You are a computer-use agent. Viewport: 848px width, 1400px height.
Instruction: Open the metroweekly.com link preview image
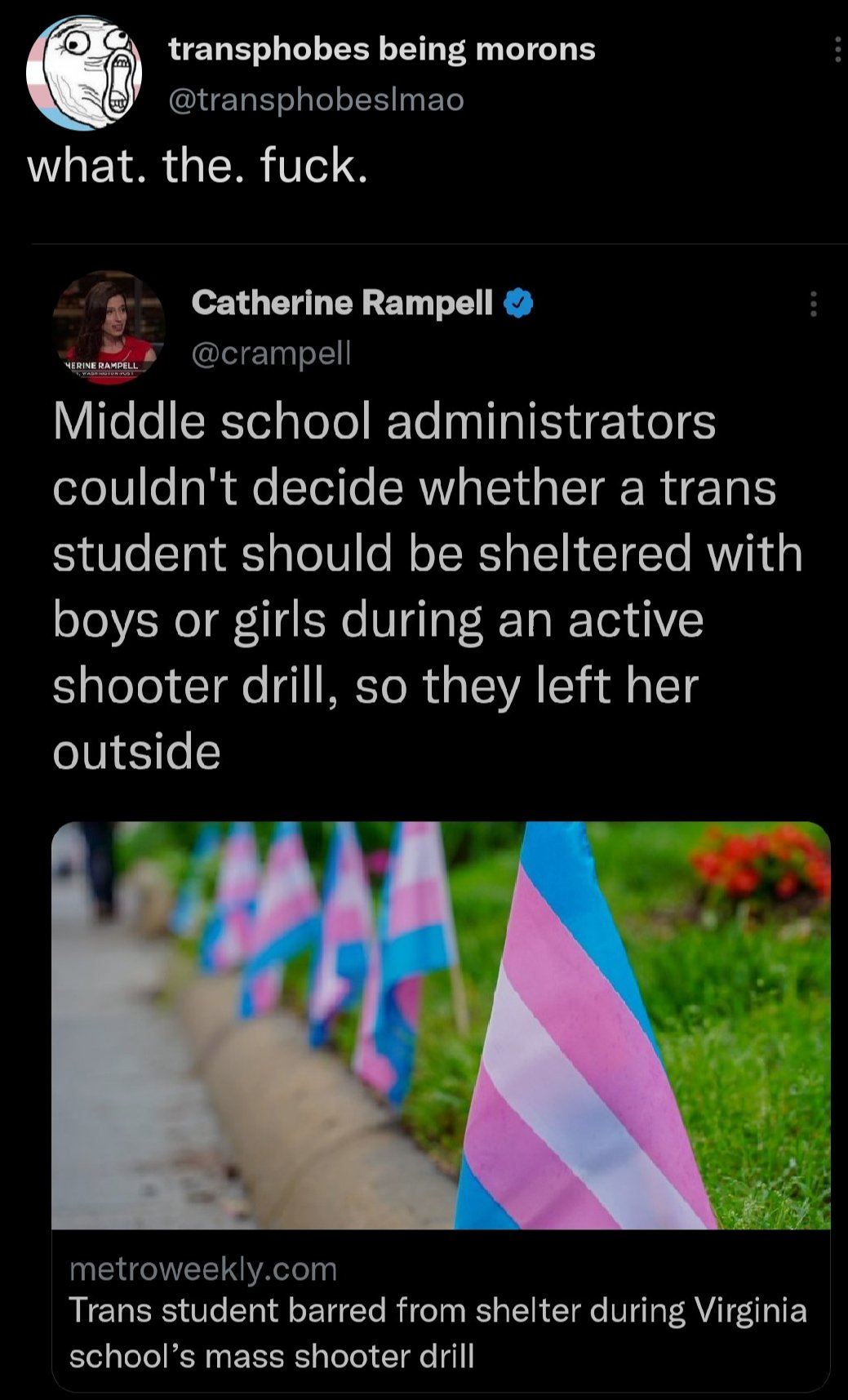(441, 1025)
